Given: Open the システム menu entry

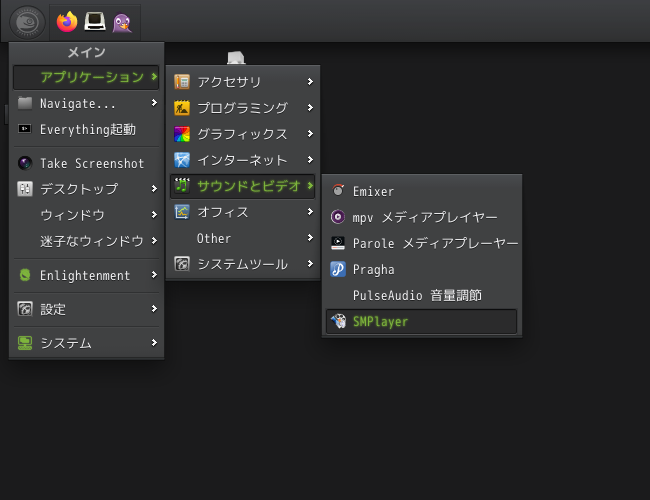Looking at the screenshot, I should (86, 343).
